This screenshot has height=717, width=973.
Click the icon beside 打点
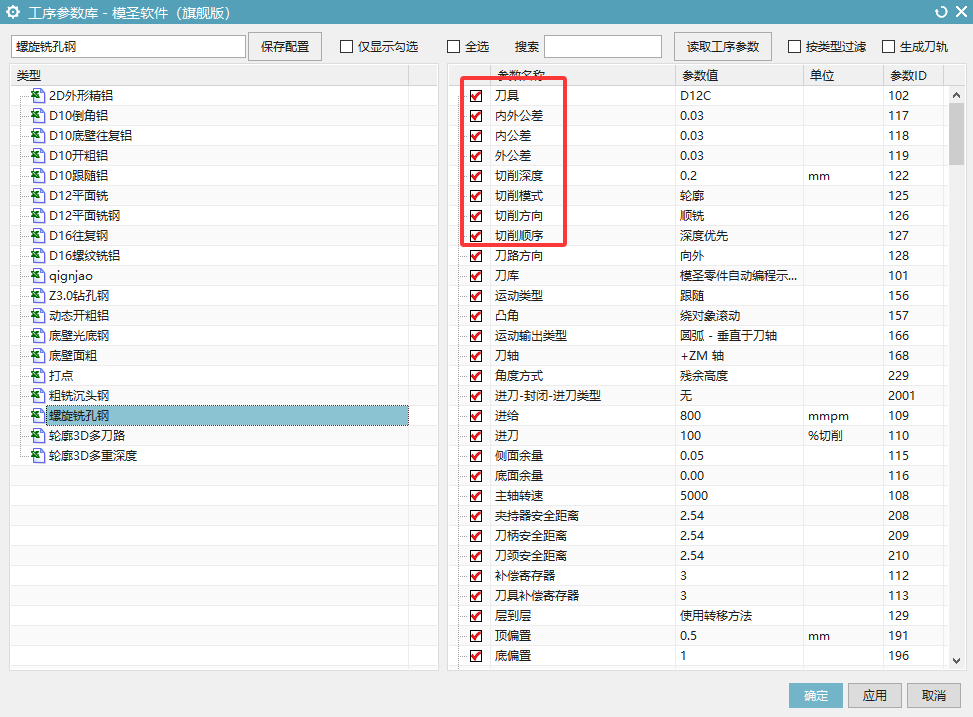(x=38, y=376)
